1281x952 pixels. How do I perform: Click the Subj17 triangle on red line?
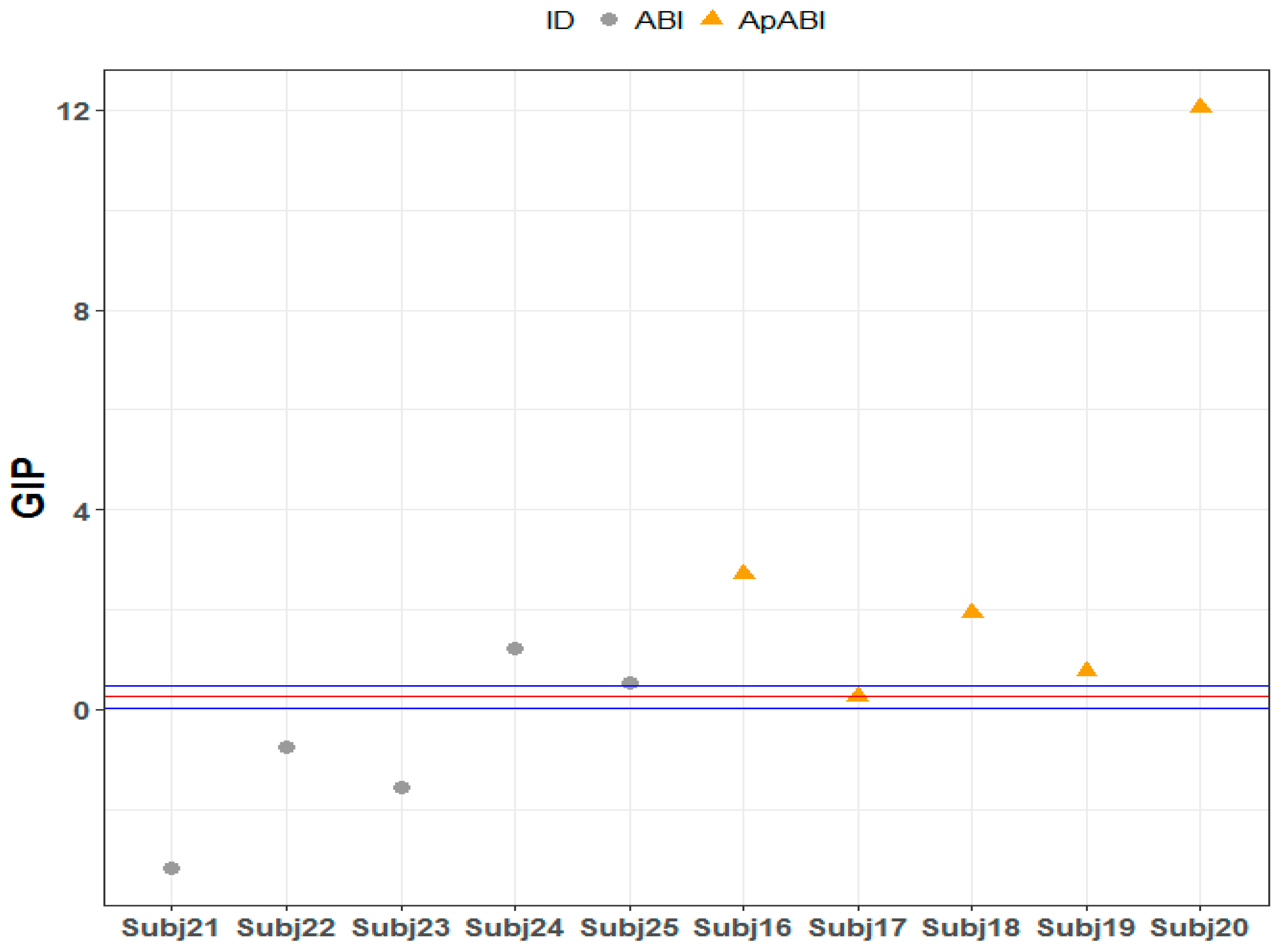pos(858,696)
